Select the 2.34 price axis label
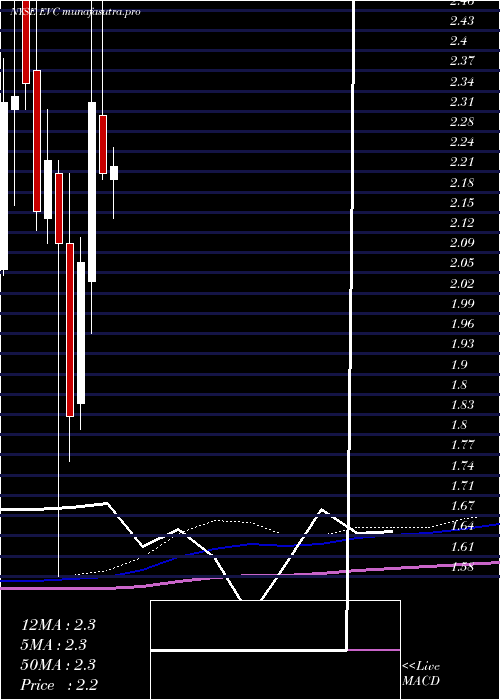 (462, 81)
